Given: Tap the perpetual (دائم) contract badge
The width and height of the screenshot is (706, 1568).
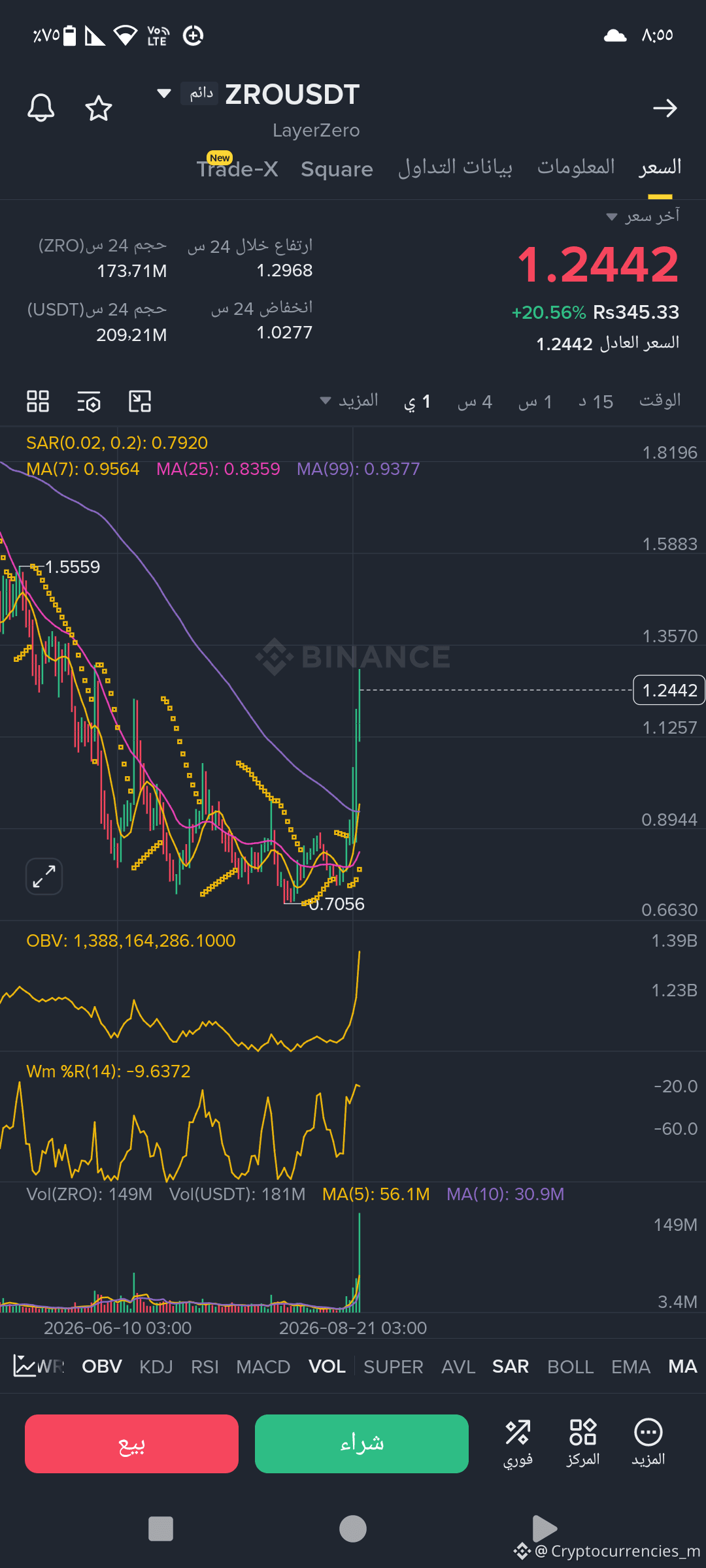Looking at the screenshot, I should (200, 93).
